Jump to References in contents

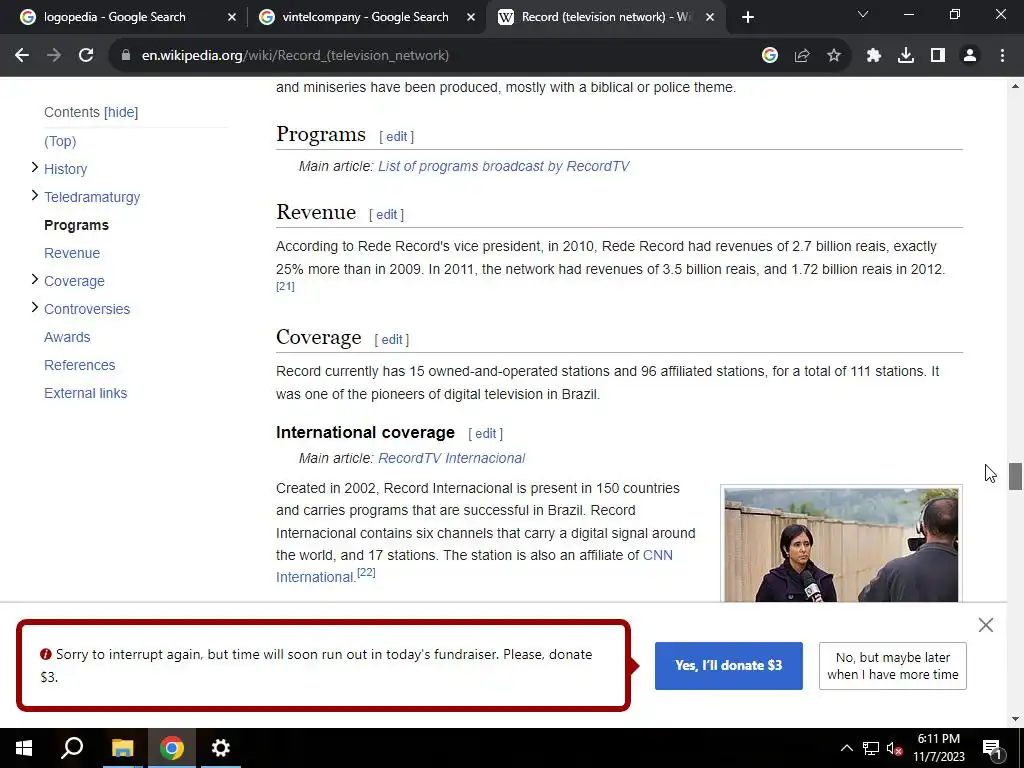point(80,366)
